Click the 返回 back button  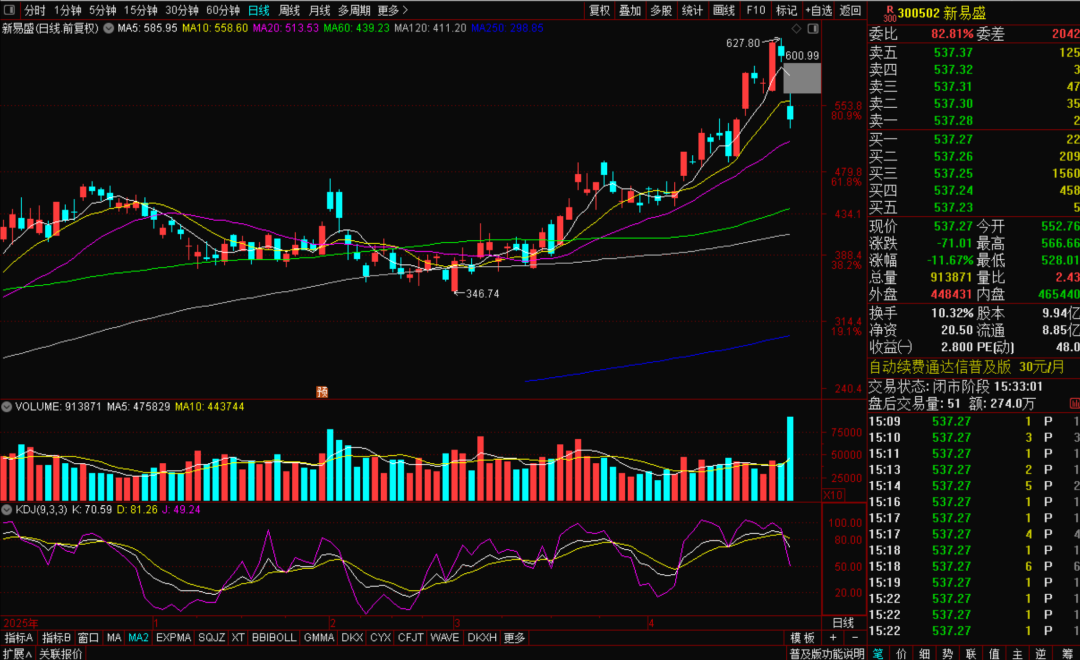tap(850, 10)
